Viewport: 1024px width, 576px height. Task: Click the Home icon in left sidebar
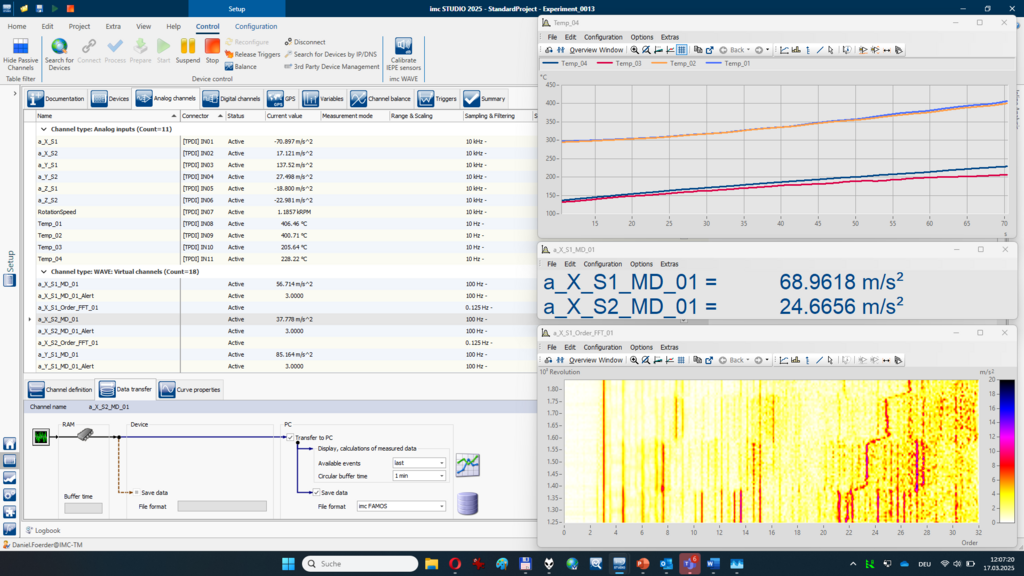pos(9,444)
